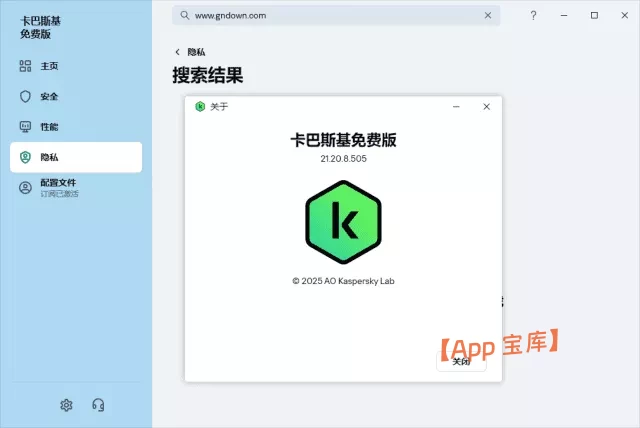The height and width of the screenshot is (428, 640).
Task: Click the search magnifier icon
Action: [184, 16]
